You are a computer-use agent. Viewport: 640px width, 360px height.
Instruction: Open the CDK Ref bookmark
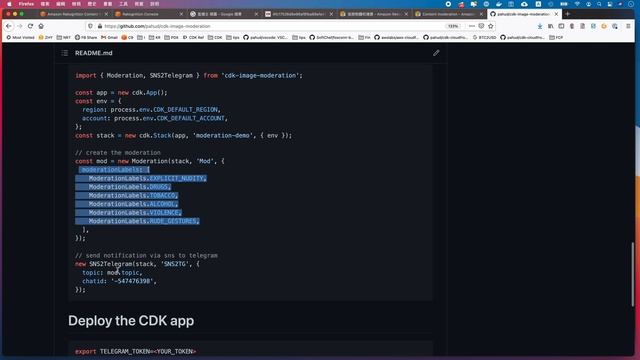point(193,37)
